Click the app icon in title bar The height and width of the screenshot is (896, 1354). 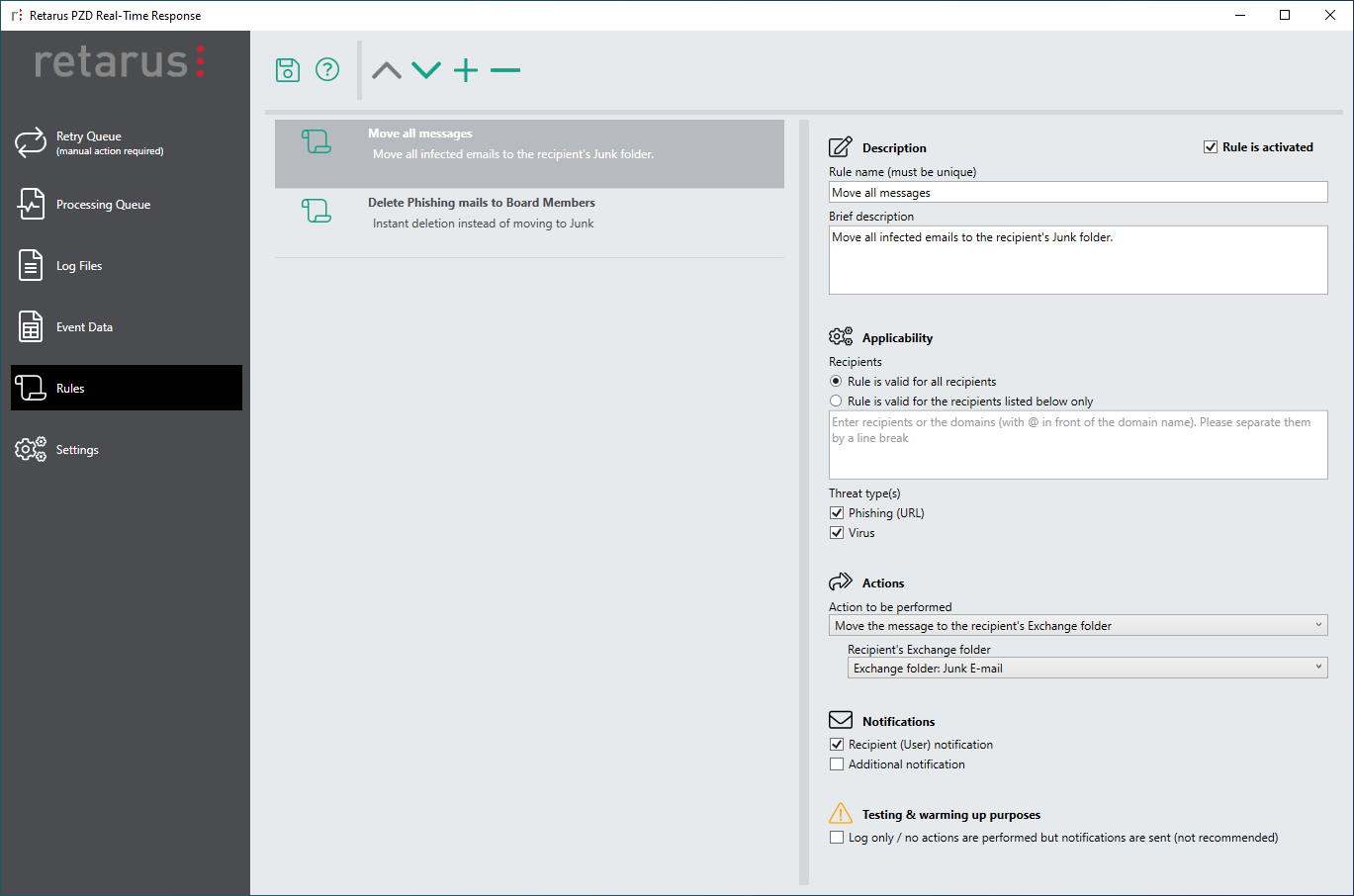click(16, 15)
